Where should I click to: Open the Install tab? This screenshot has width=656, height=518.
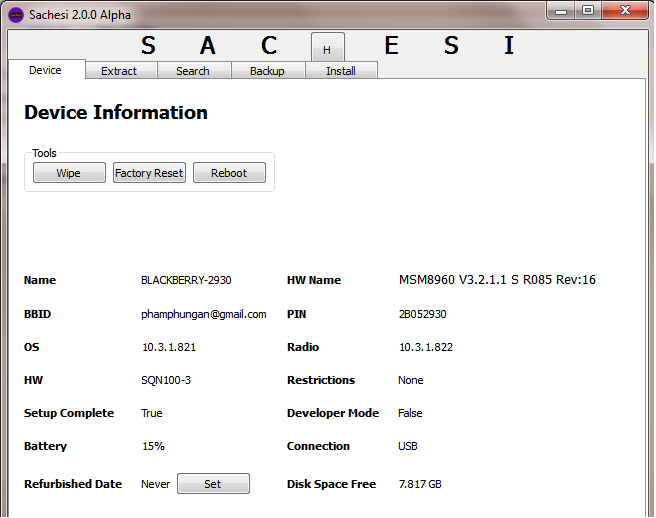click(x=341, y=71)
